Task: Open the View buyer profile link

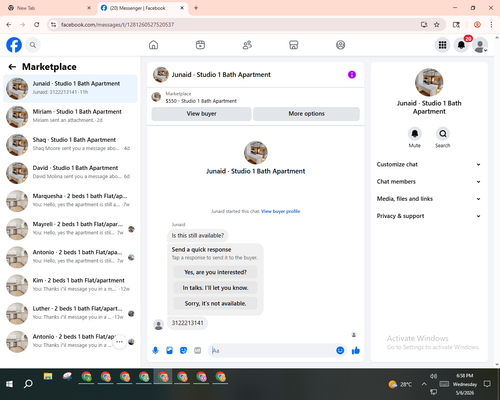Action: click(280, 211)
